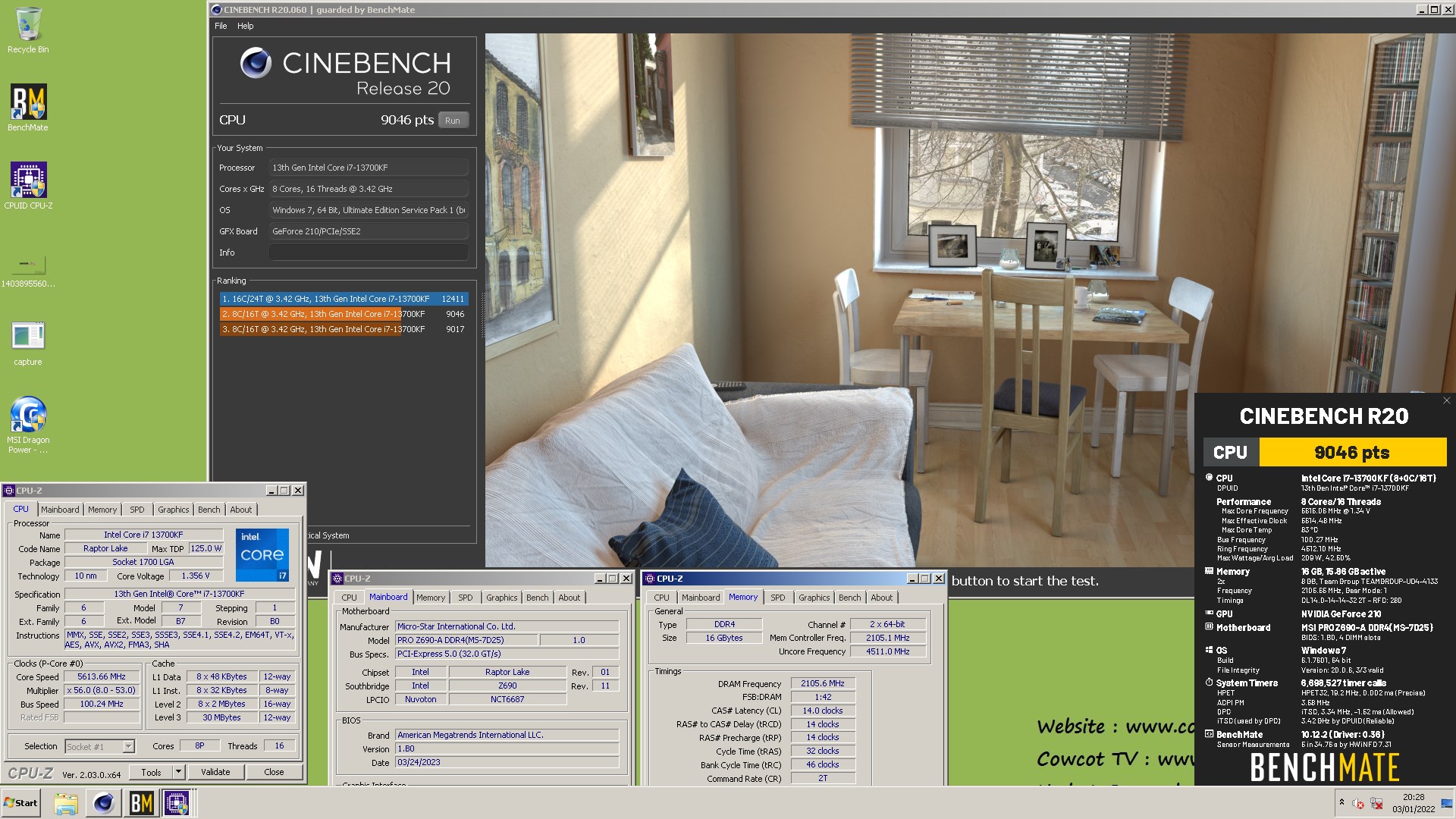This screenshot has width=1456, height=819.
Task: Select ranking entry 1 scoring 12411
Action: (344, 299)
